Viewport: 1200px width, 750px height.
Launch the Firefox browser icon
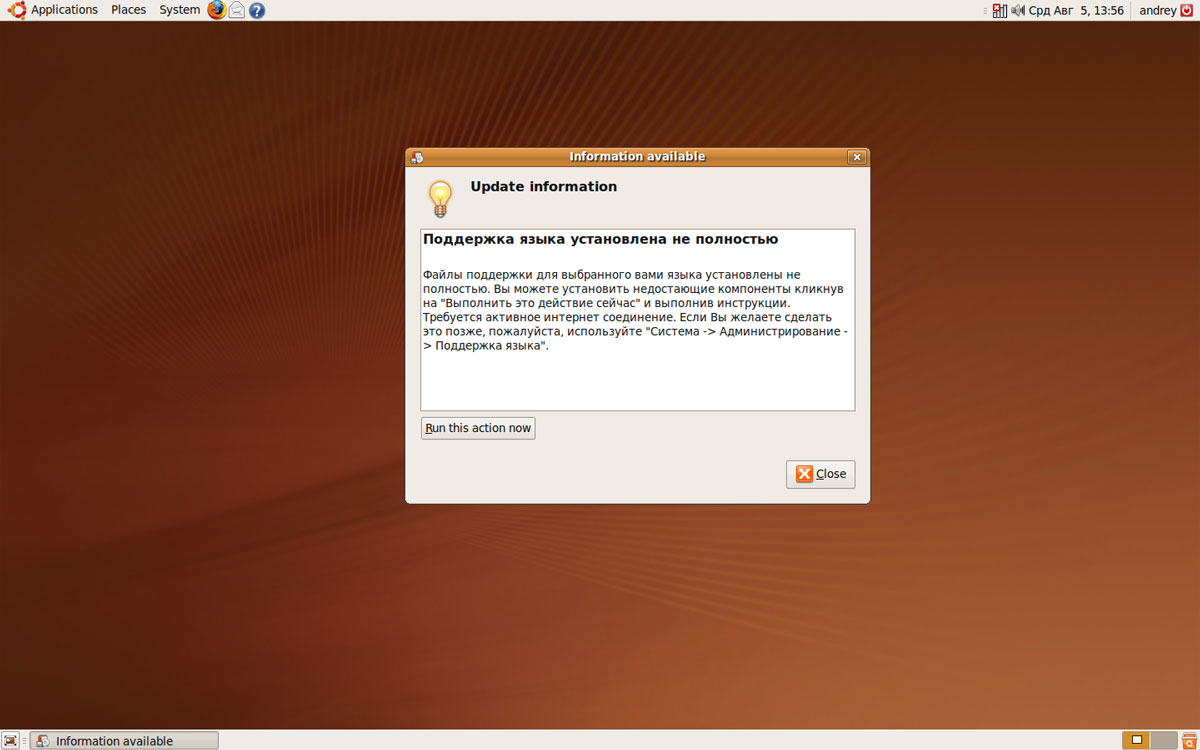(217, 10)
